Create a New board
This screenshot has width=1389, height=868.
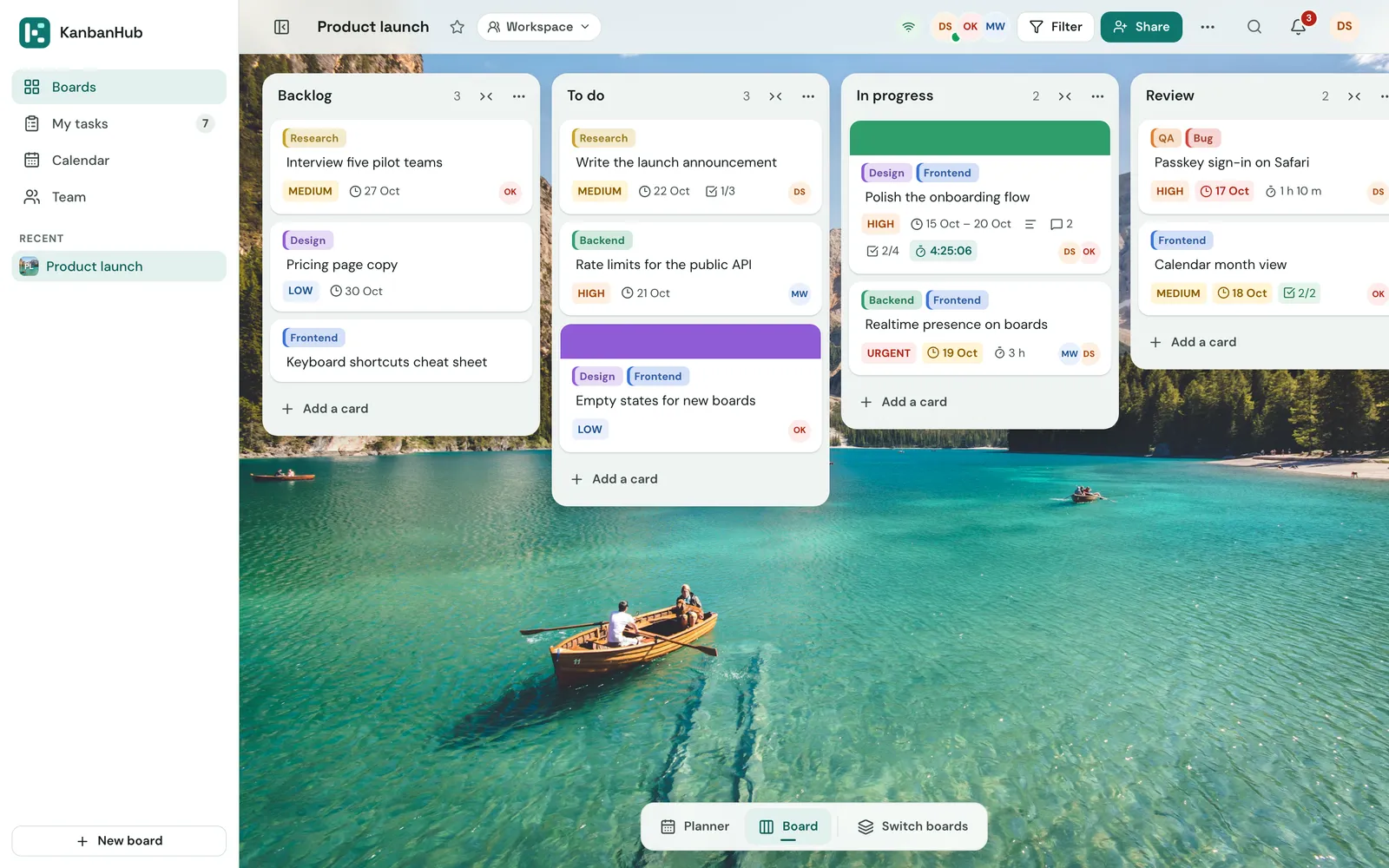click(x=119, y=840)
